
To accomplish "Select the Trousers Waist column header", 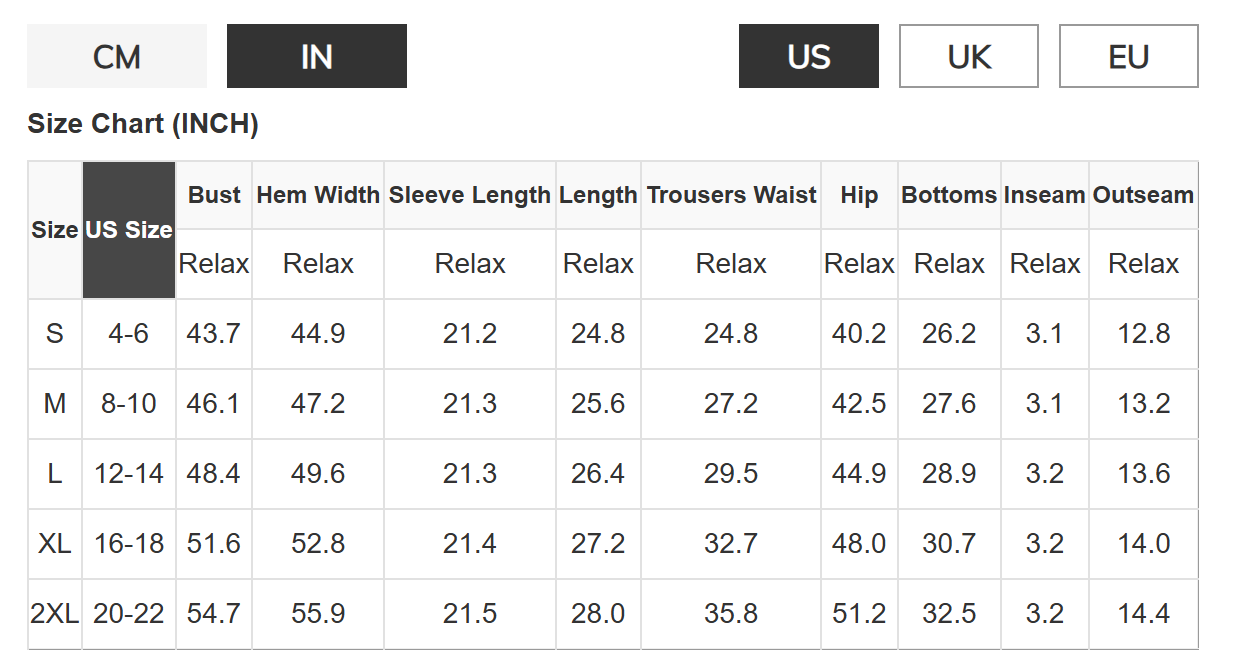I will click(x=731, y=195).
